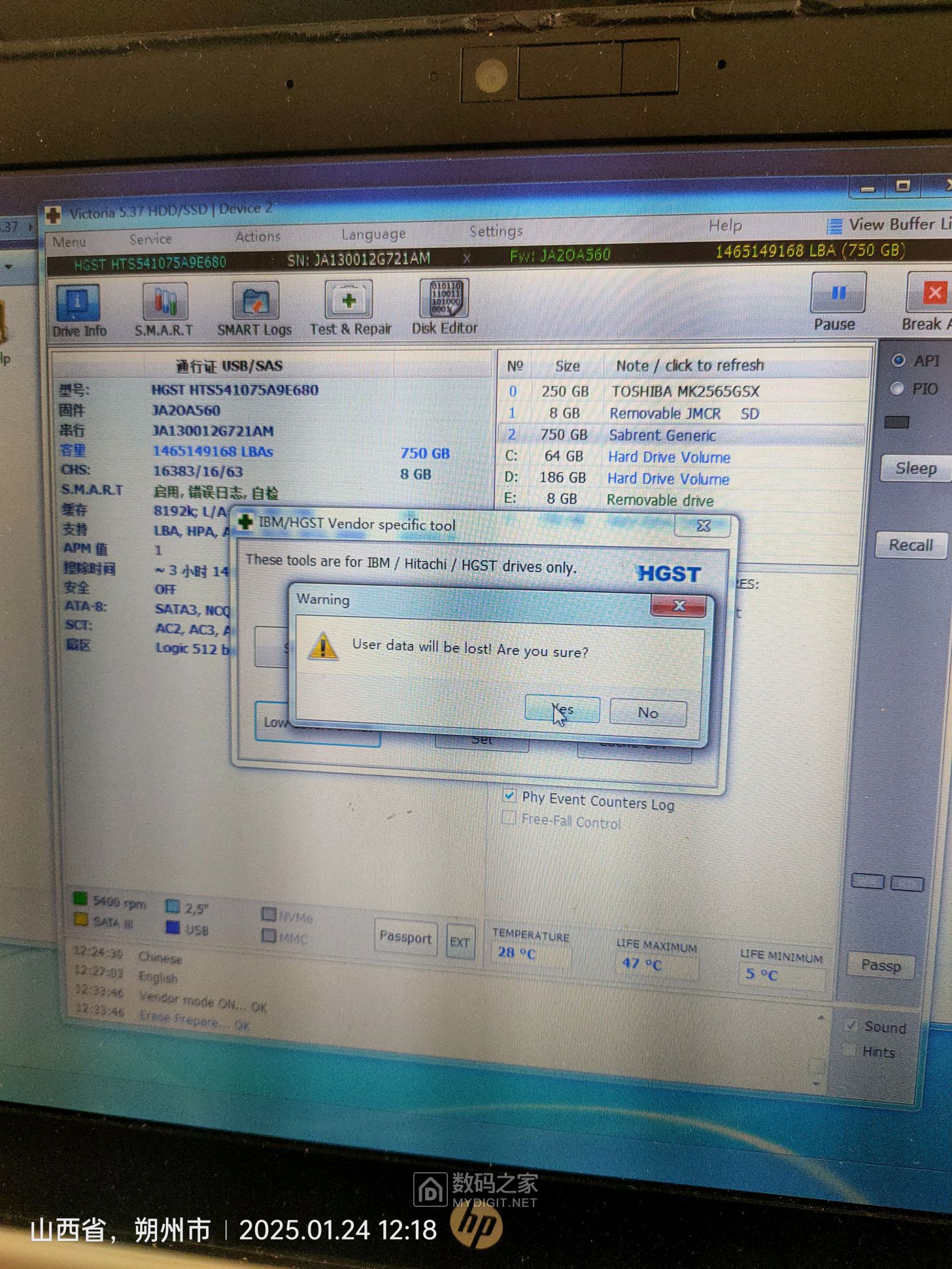
Task: Click the EXT button beside Passport
Action: tap(460, 941)
